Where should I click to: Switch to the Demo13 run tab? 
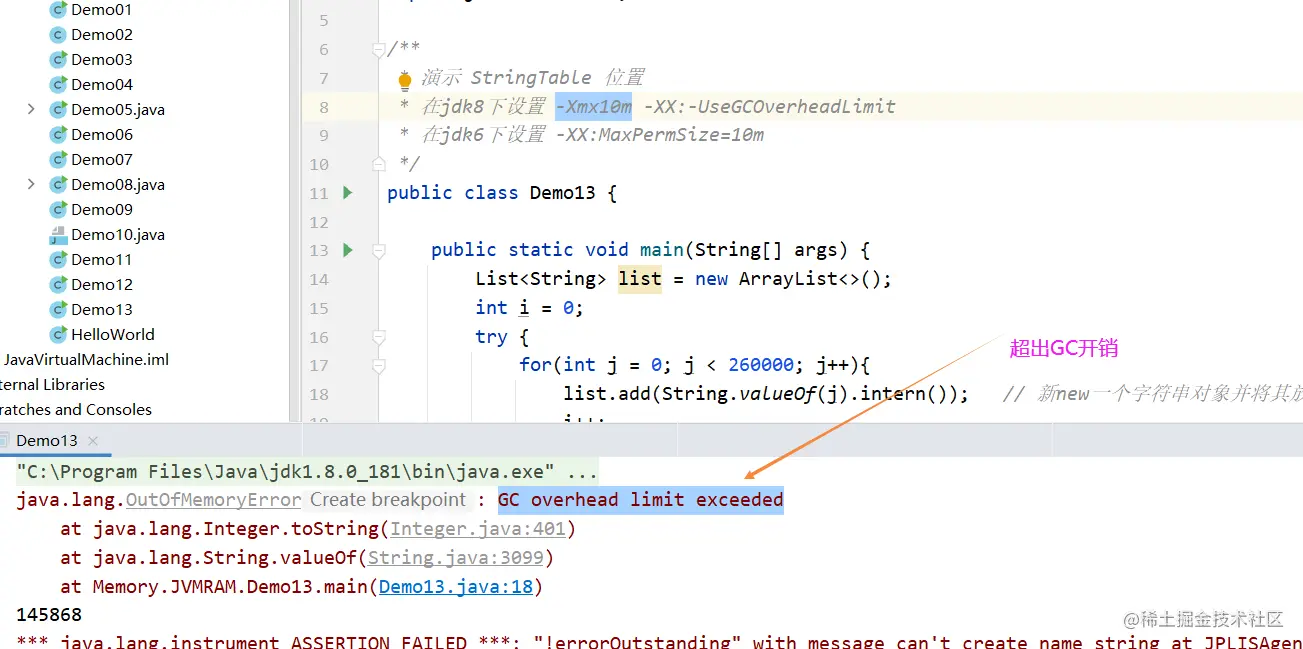pos(47,441)
